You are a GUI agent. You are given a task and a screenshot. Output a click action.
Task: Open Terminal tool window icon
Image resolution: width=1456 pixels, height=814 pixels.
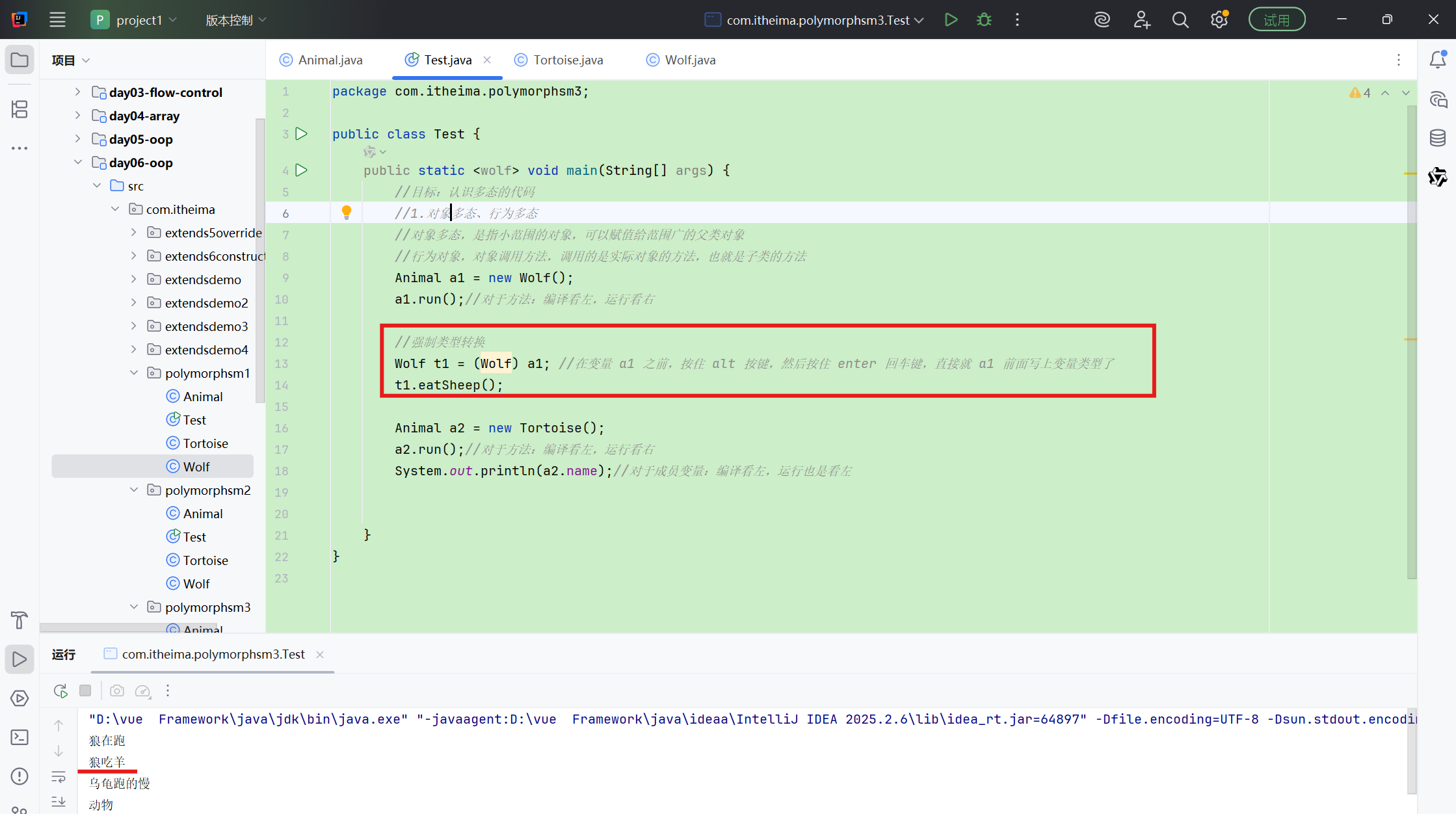point(20,737)
